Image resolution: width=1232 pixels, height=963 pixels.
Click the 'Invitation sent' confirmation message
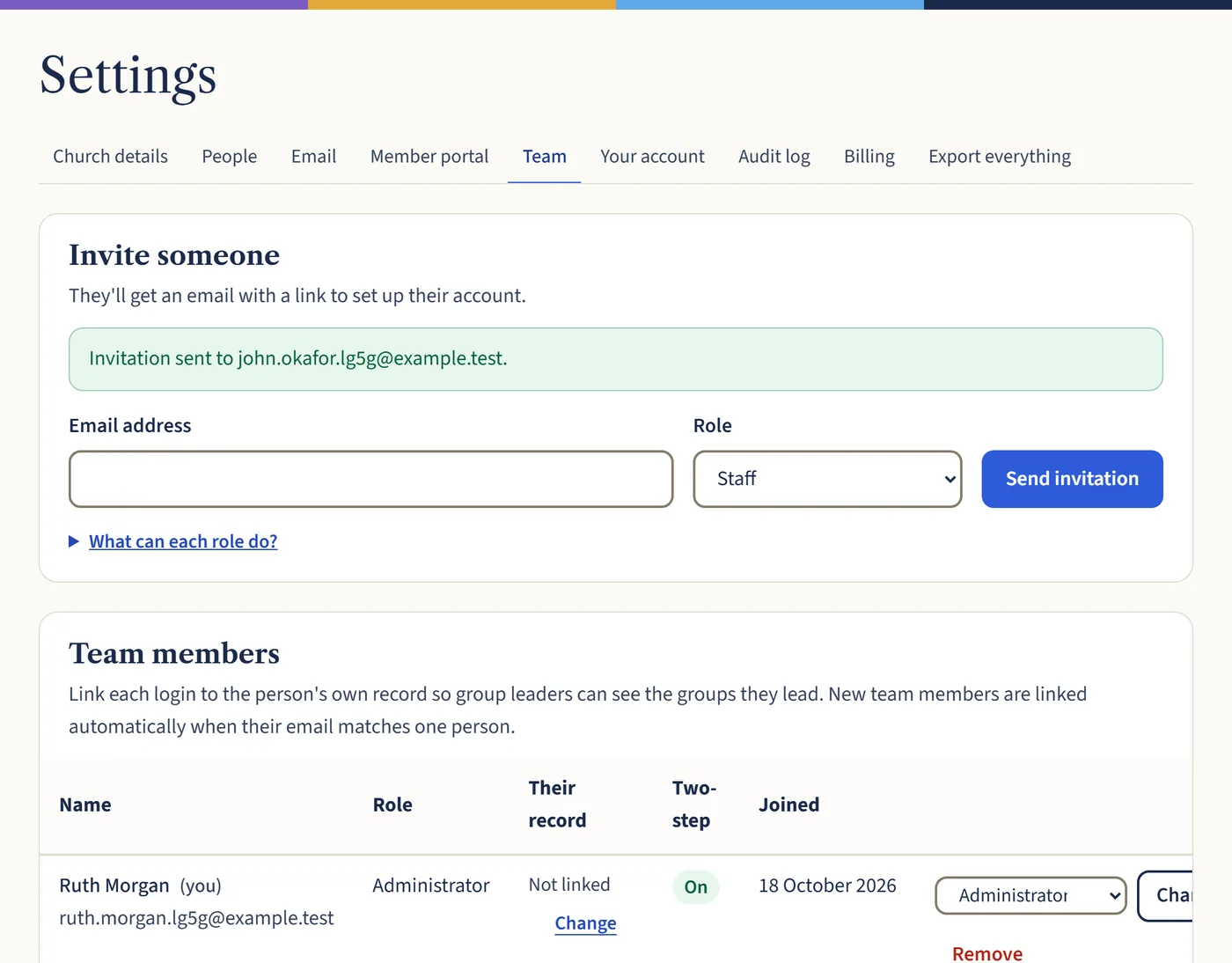tap(616, 359)
